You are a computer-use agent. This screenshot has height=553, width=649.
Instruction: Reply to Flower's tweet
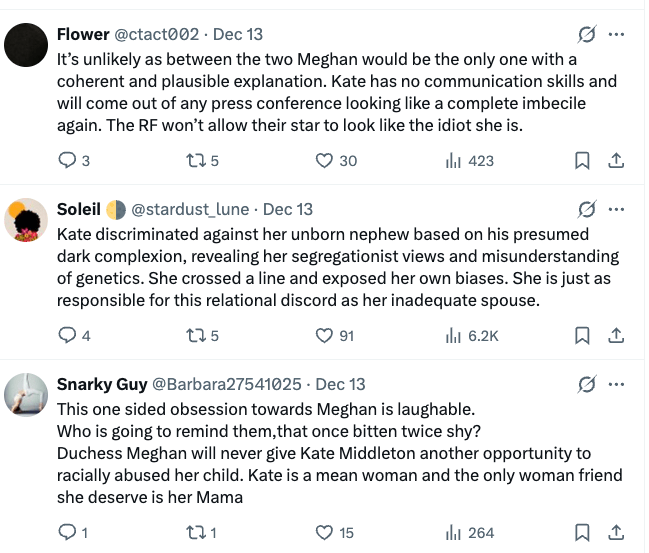67,160
